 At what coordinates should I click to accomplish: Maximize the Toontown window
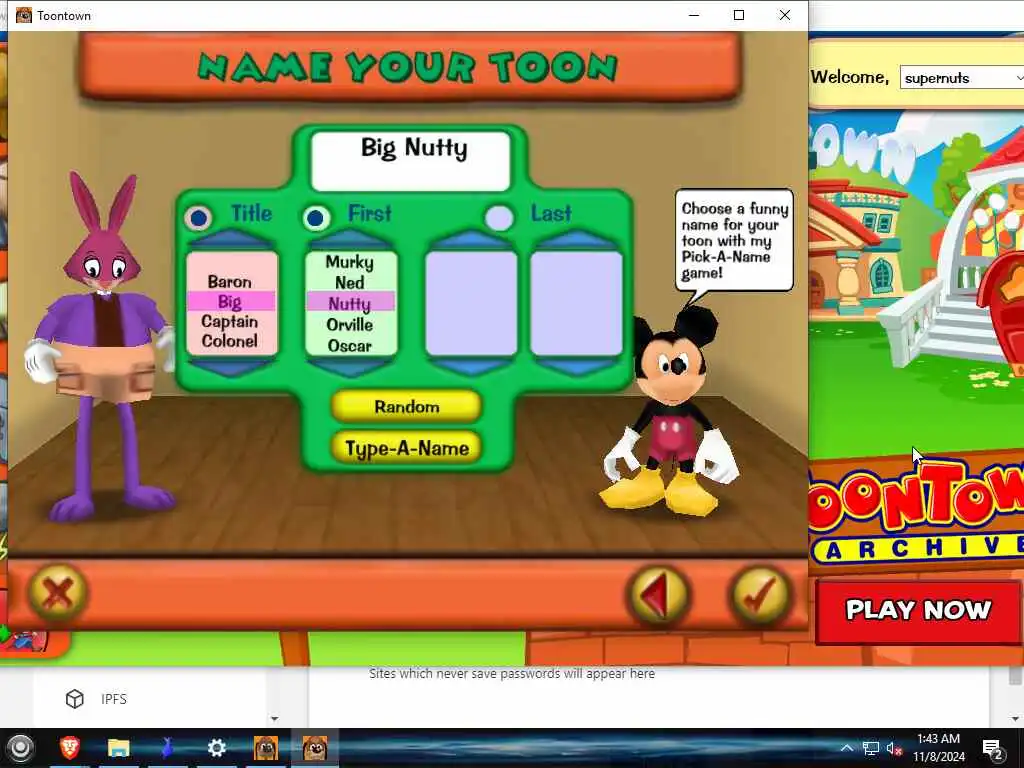click(x=739, y=15)
